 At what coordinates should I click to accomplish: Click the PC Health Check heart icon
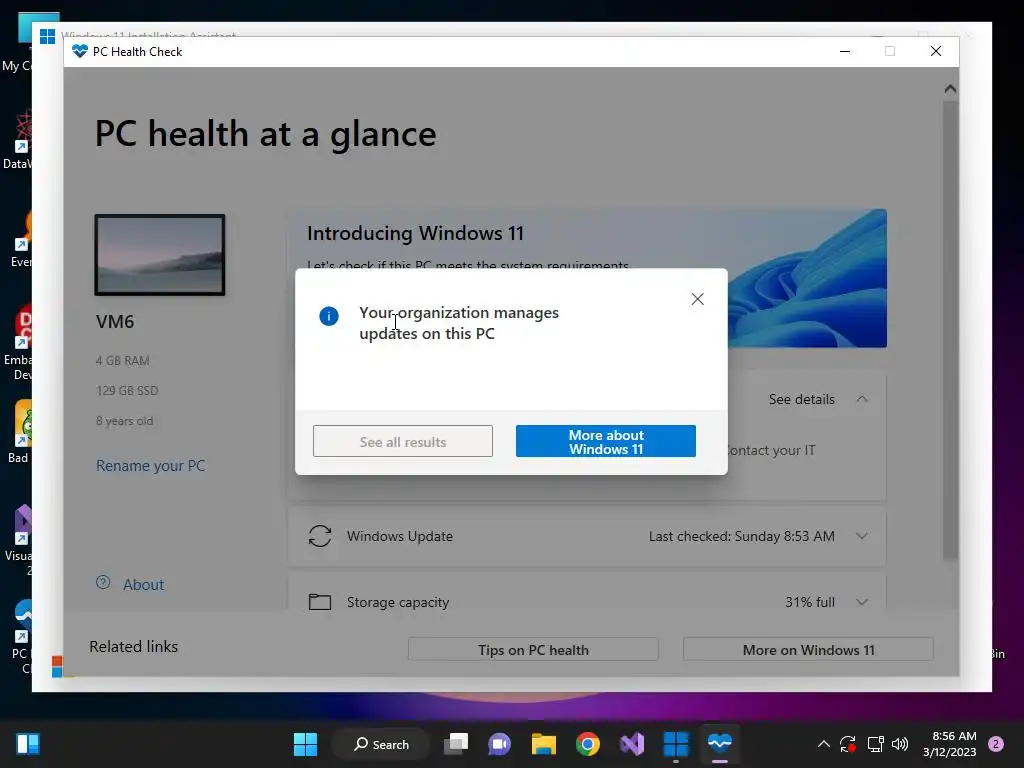[x=80, y=51]
